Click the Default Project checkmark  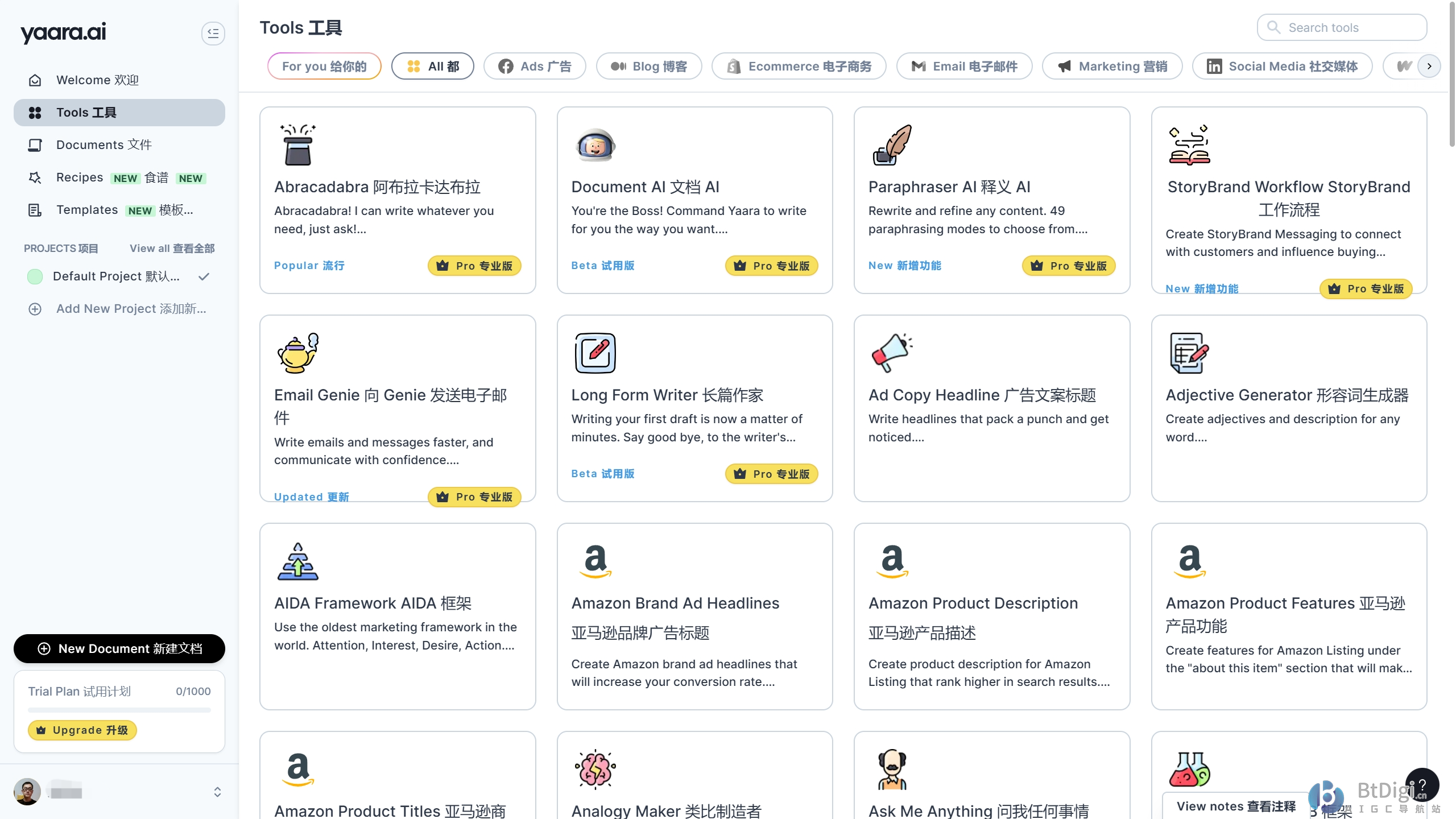coord(204,276)
